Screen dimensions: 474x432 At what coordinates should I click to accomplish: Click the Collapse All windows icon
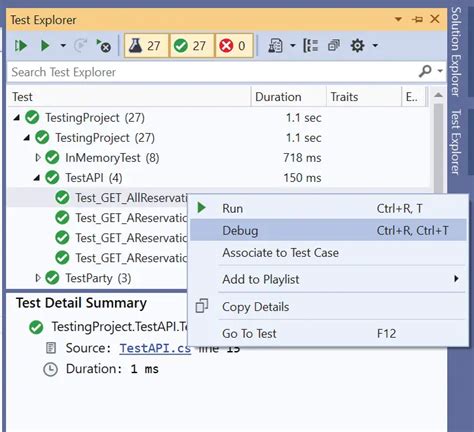tap(334, 46)
